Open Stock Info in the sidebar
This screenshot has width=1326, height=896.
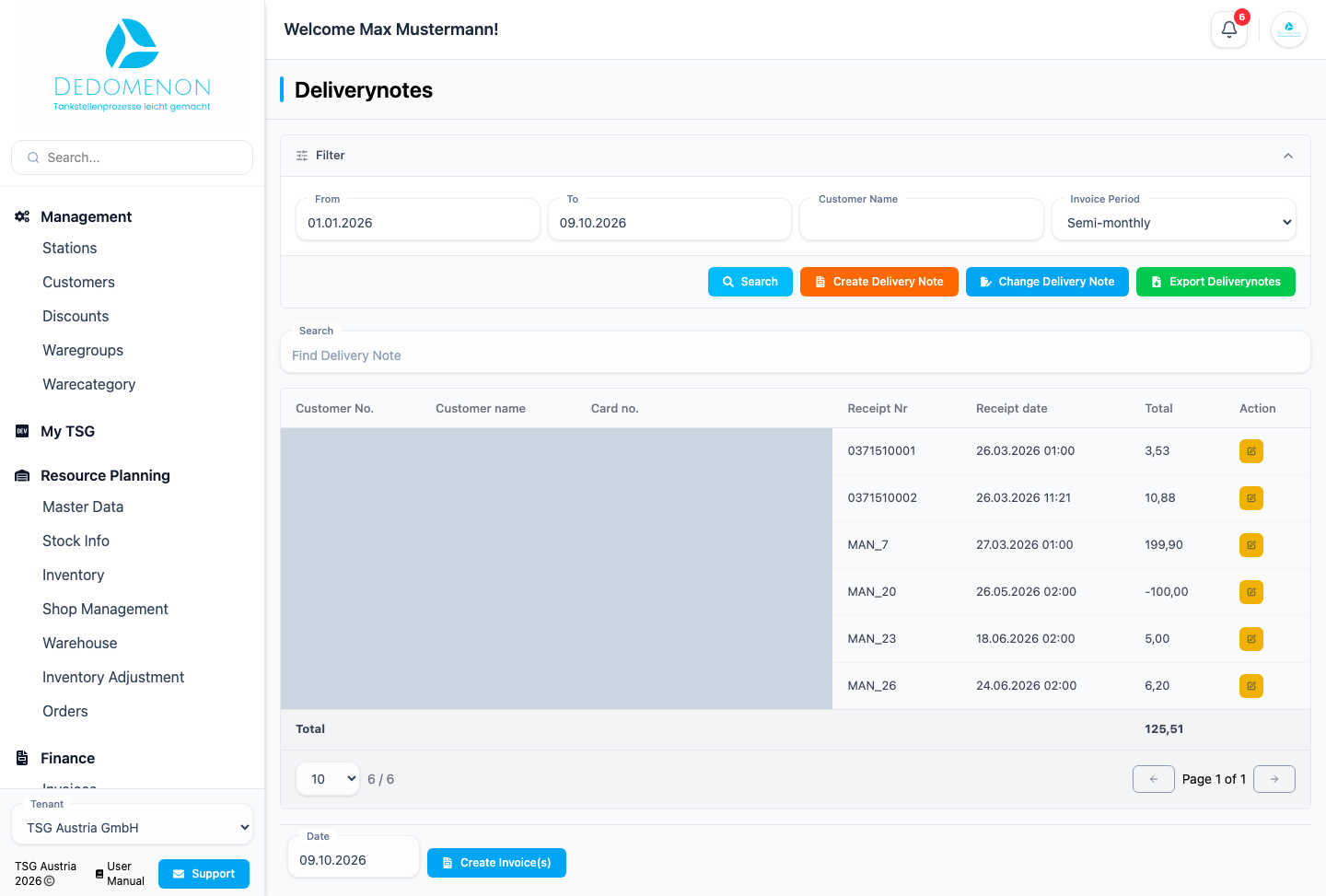[x=76, y=541]
